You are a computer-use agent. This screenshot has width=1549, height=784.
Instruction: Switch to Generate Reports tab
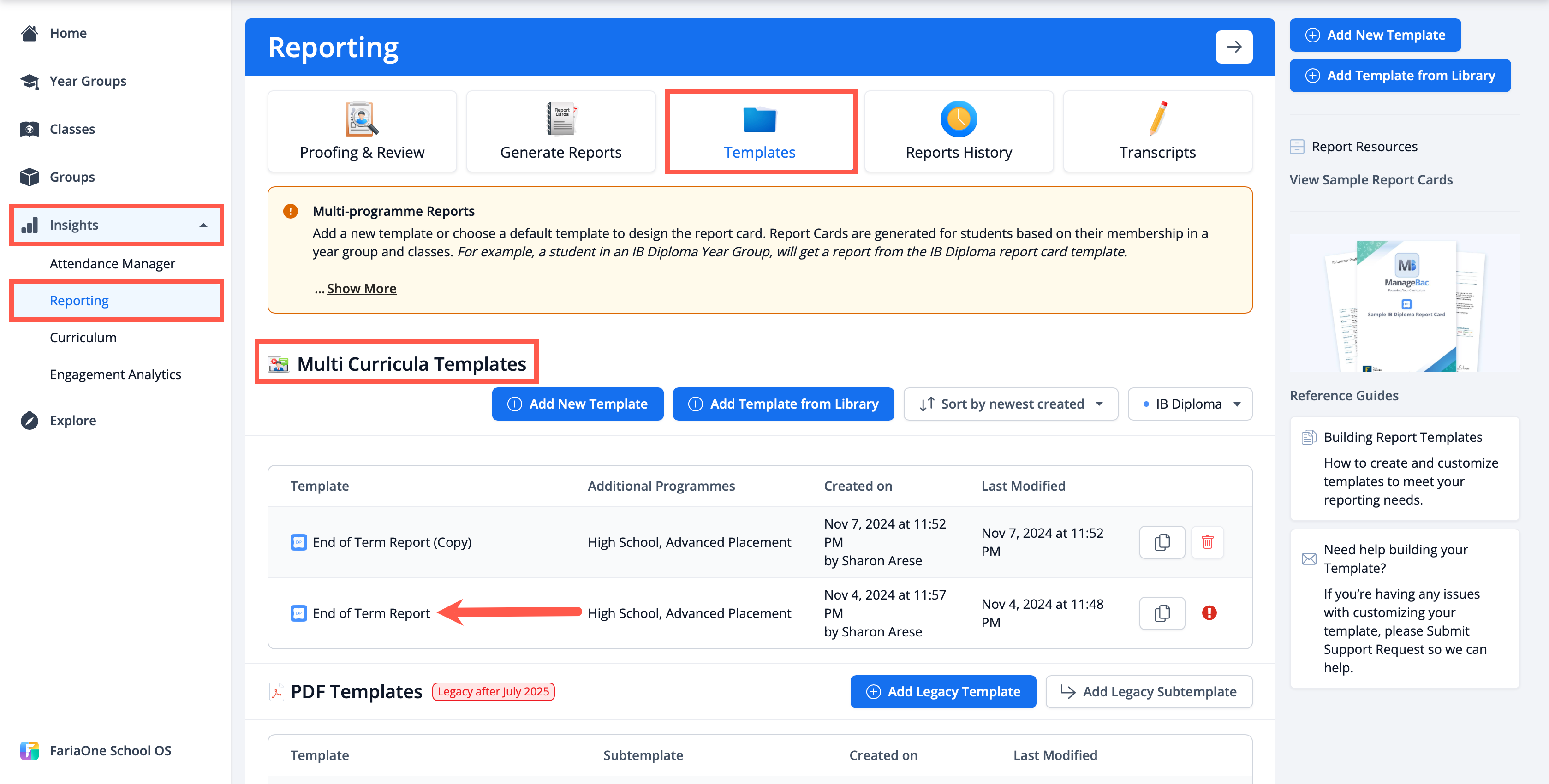(560, 132)
